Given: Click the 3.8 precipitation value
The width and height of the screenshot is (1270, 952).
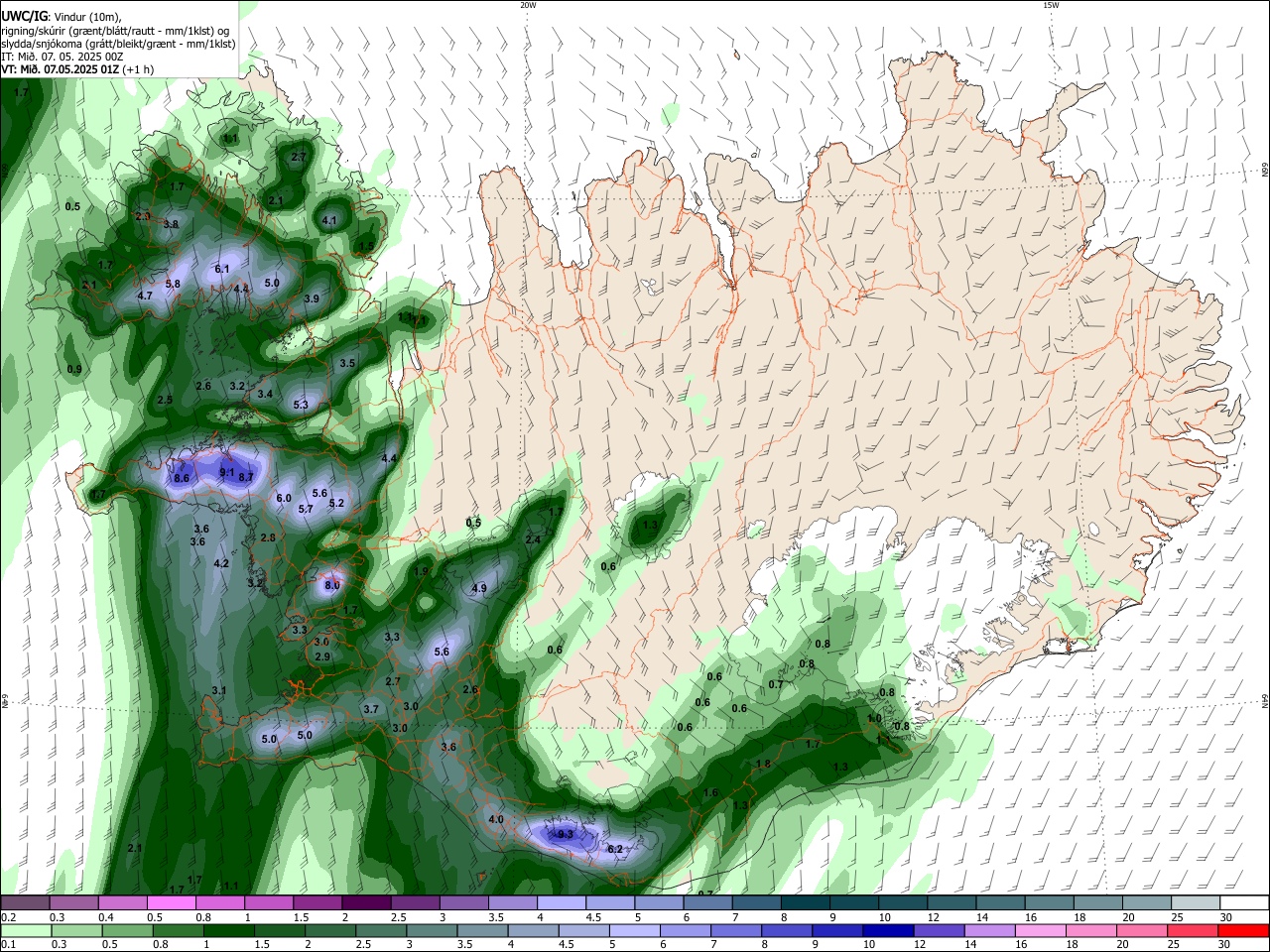Looking at the screenshot, I should [x=171, y=224].
